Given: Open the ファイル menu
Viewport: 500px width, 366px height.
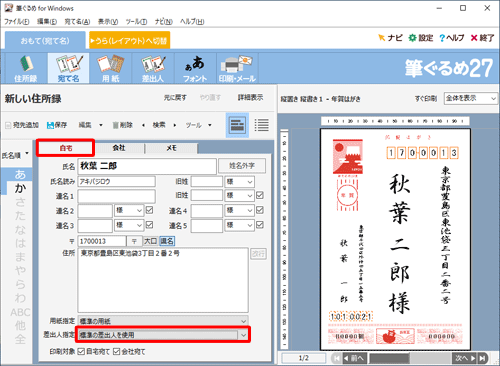Looking at the screenshot, I should (17, 21).
